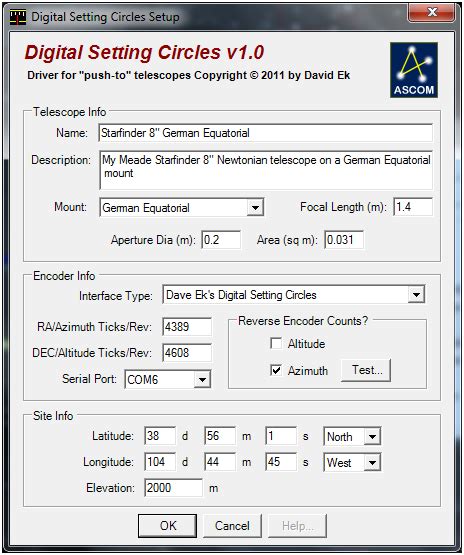Click the ASCOM logo icon
Viewport: 464px width, 555px height.
[414, 70]
